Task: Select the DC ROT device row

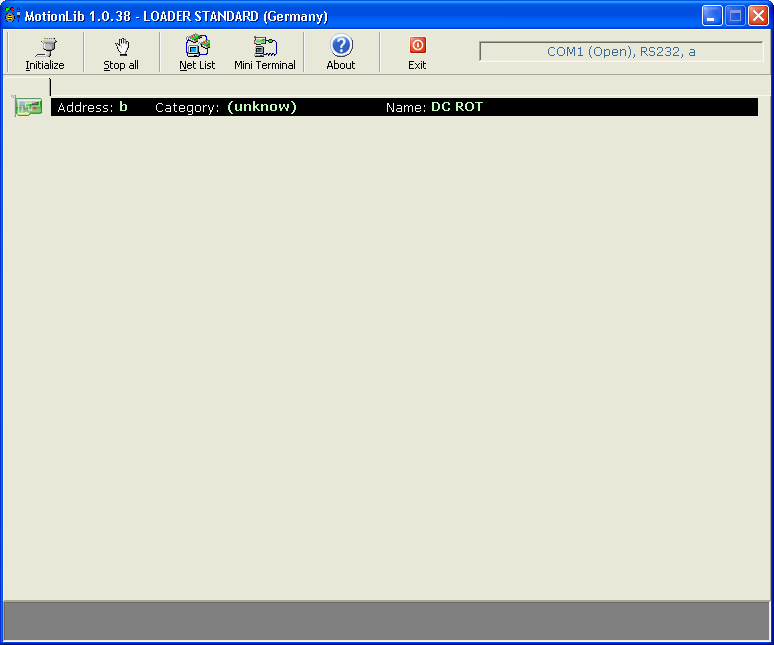Action: [x=404, y=107]
